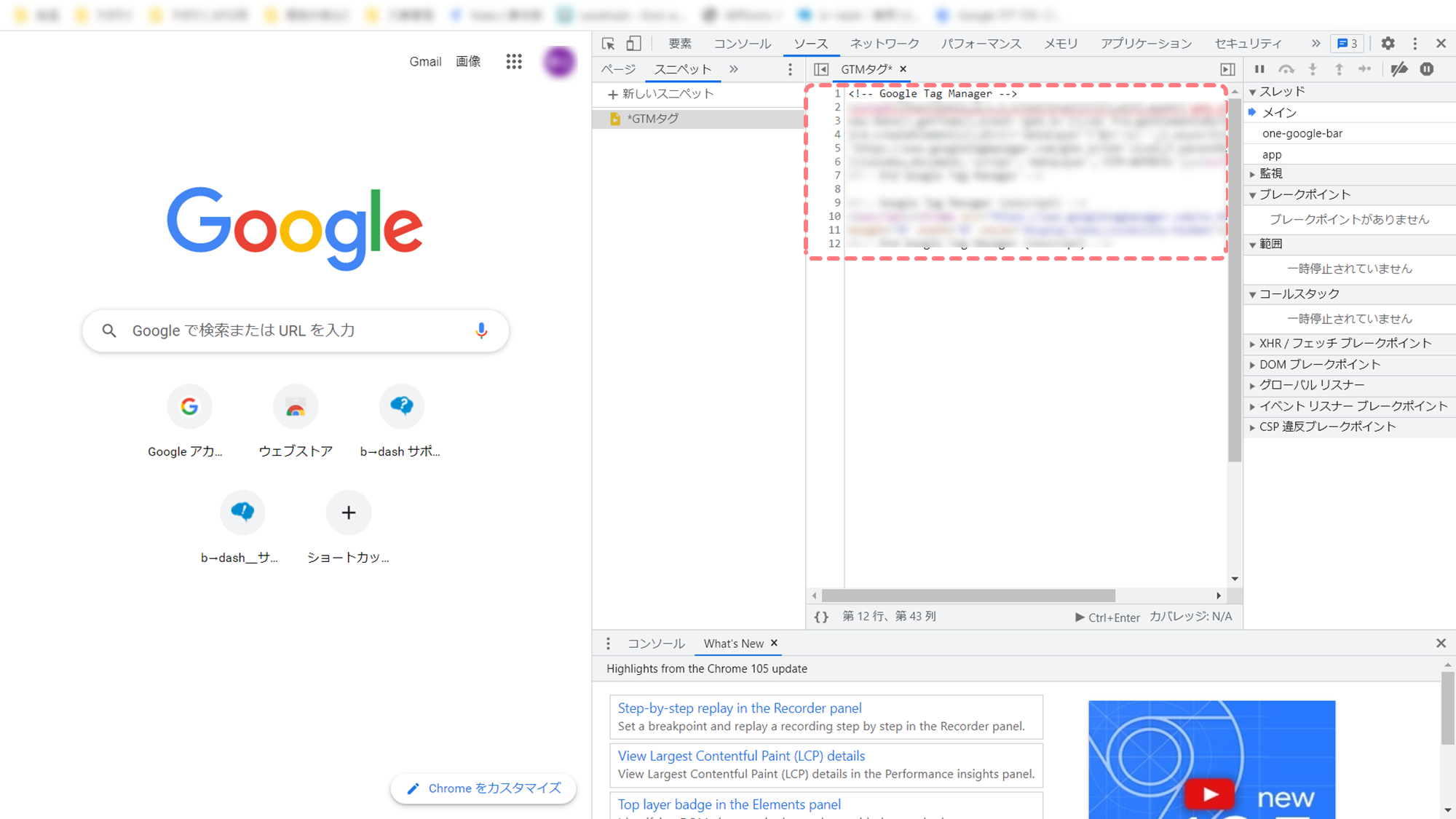Open Step-by-step replay in the Recorder panel link
Screen dimensions: 1456x819
click(x=740, y=708)
